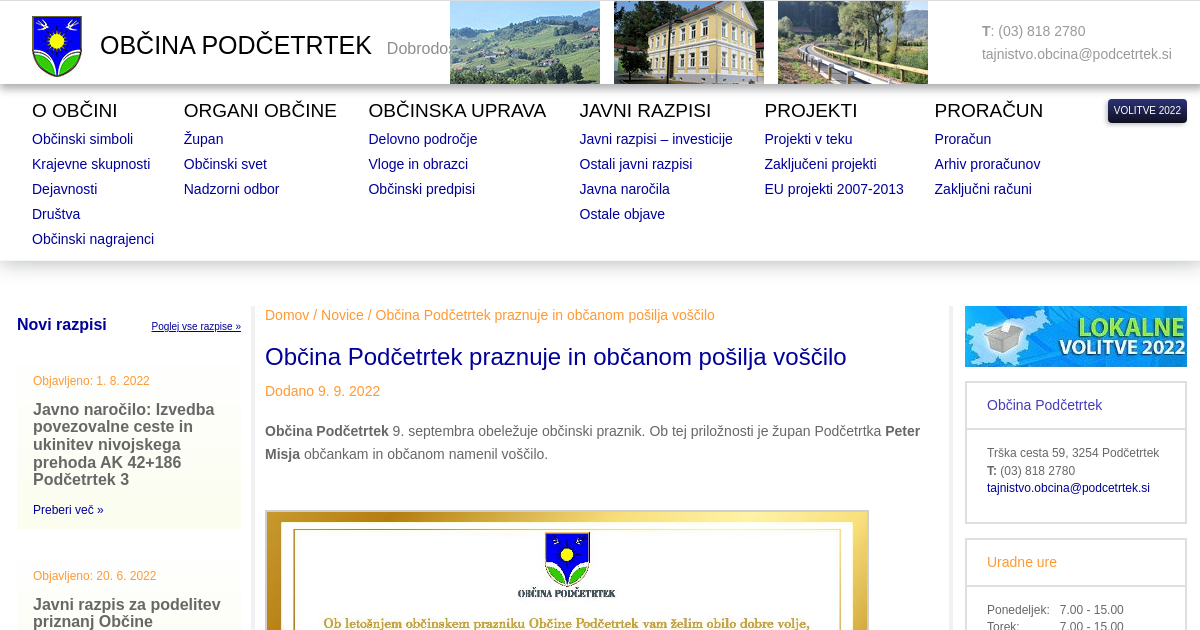1200x630 pixels.
Task: Go to Javna naročila
Action: tap(624, 189)
